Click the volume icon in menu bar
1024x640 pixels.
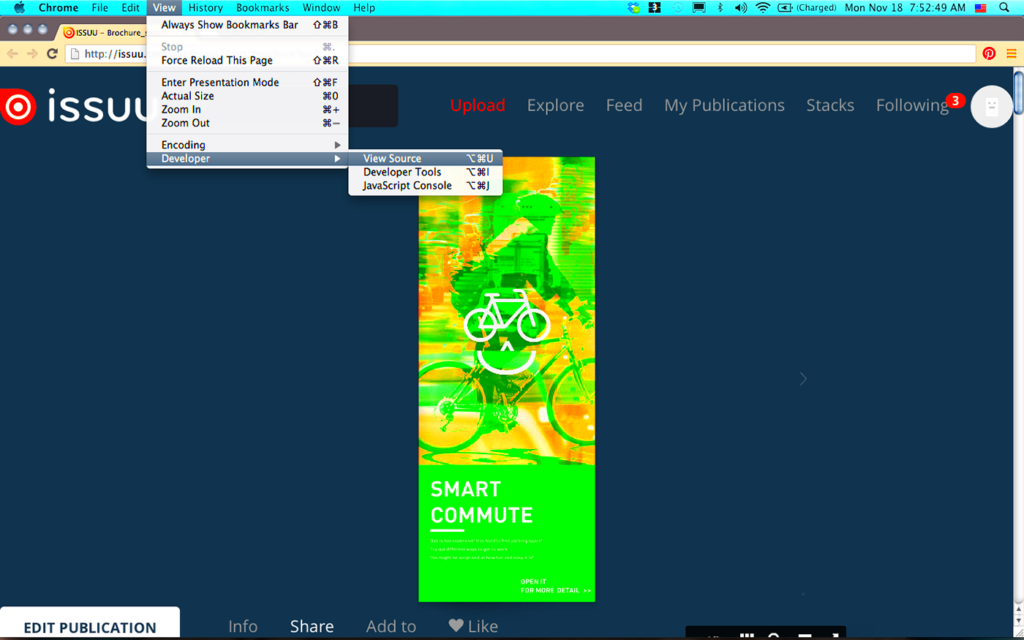tap(740, 7)
